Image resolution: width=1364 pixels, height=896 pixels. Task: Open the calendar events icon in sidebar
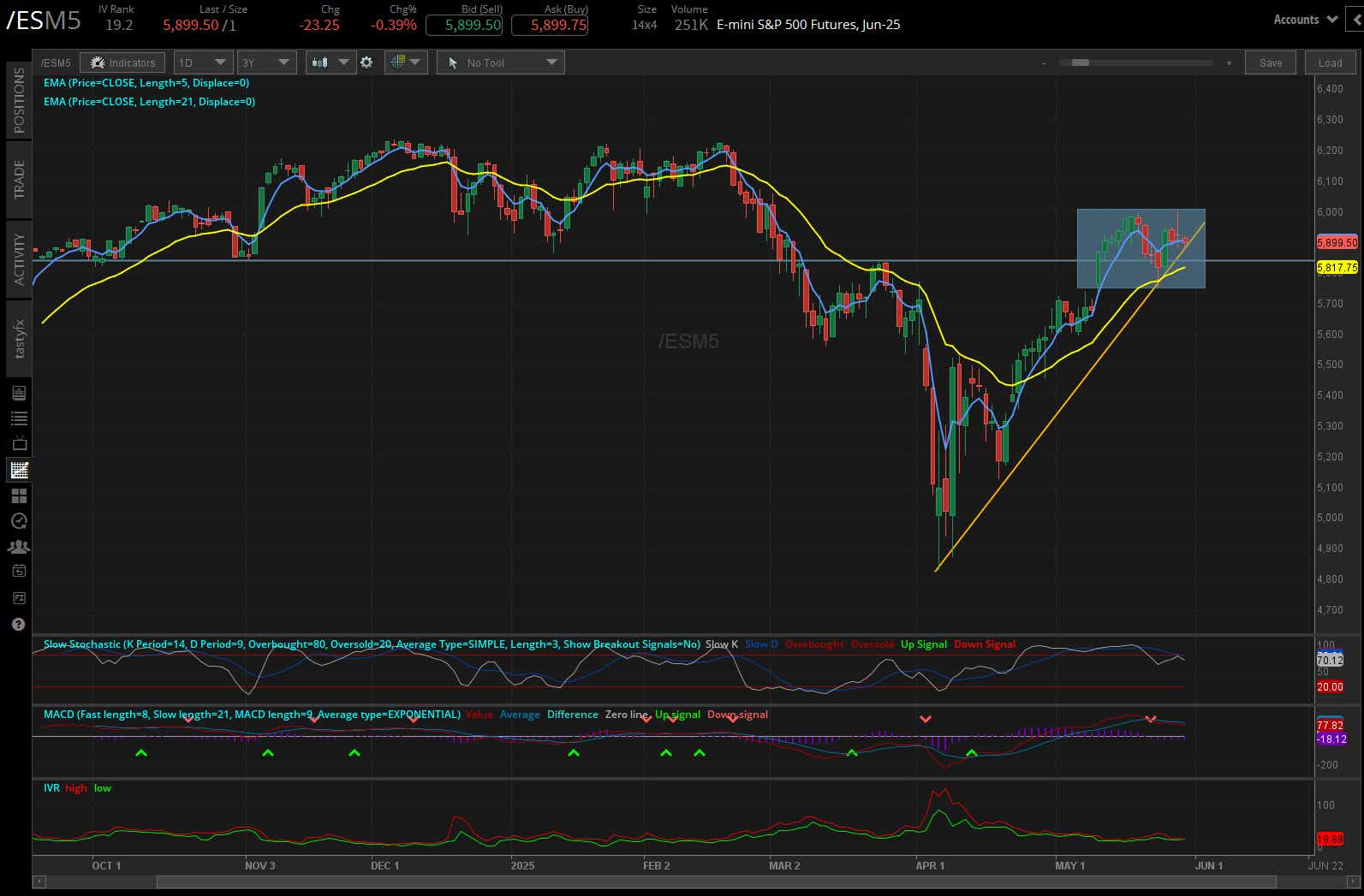pos(18,571)
